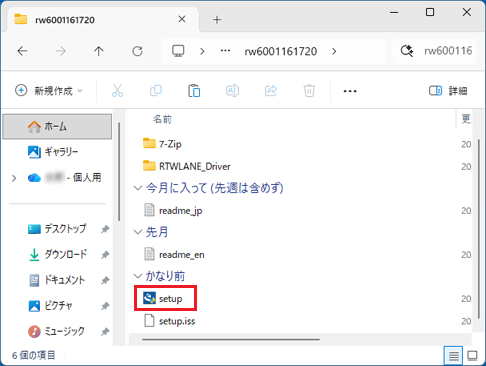Click the Delete trash icon
The image size is (486, 366).
pos(309,91)
